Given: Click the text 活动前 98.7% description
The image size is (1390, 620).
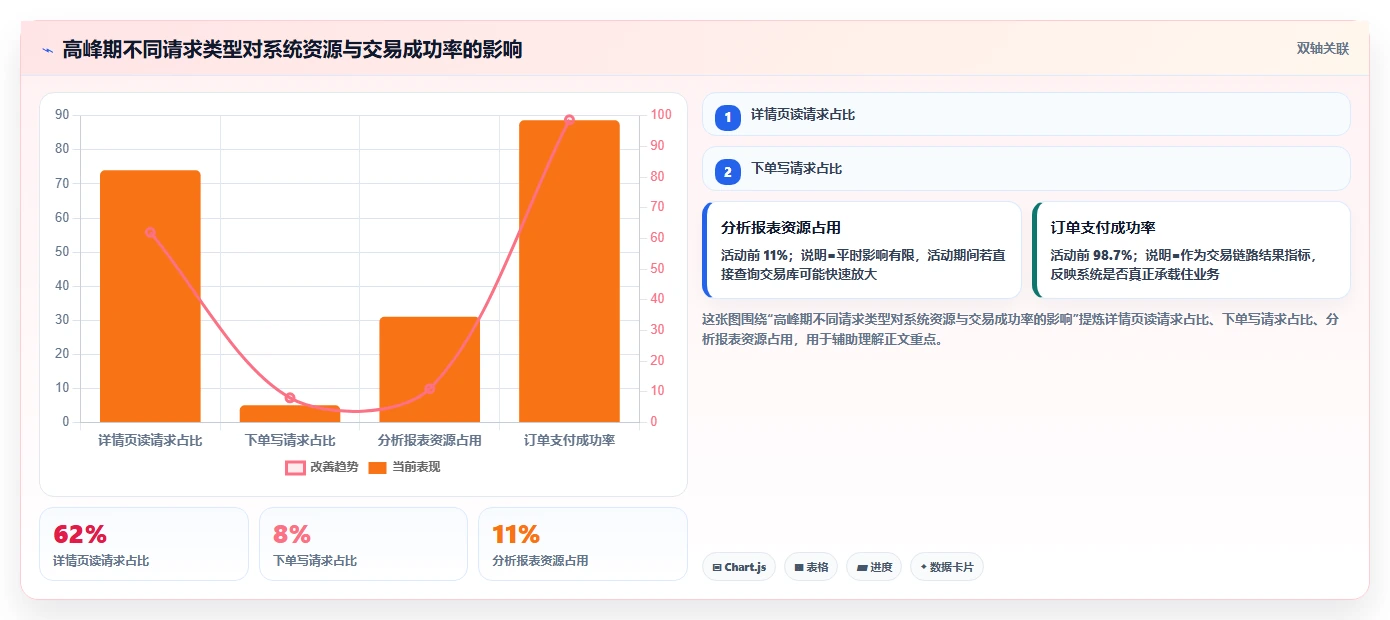Looking at the screenshot, I should point(1185,264).
